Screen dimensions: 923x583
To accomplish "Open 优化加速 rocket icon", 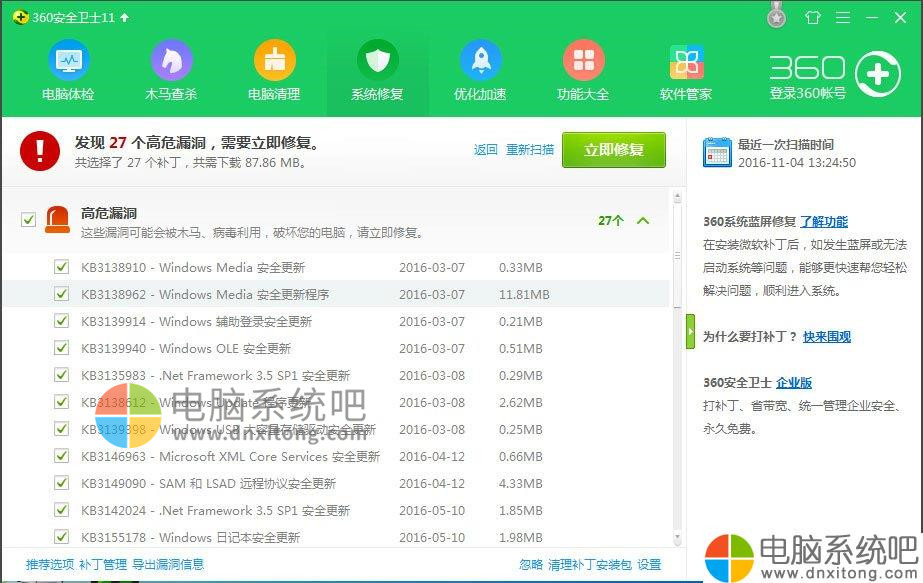I will point(480,60).
